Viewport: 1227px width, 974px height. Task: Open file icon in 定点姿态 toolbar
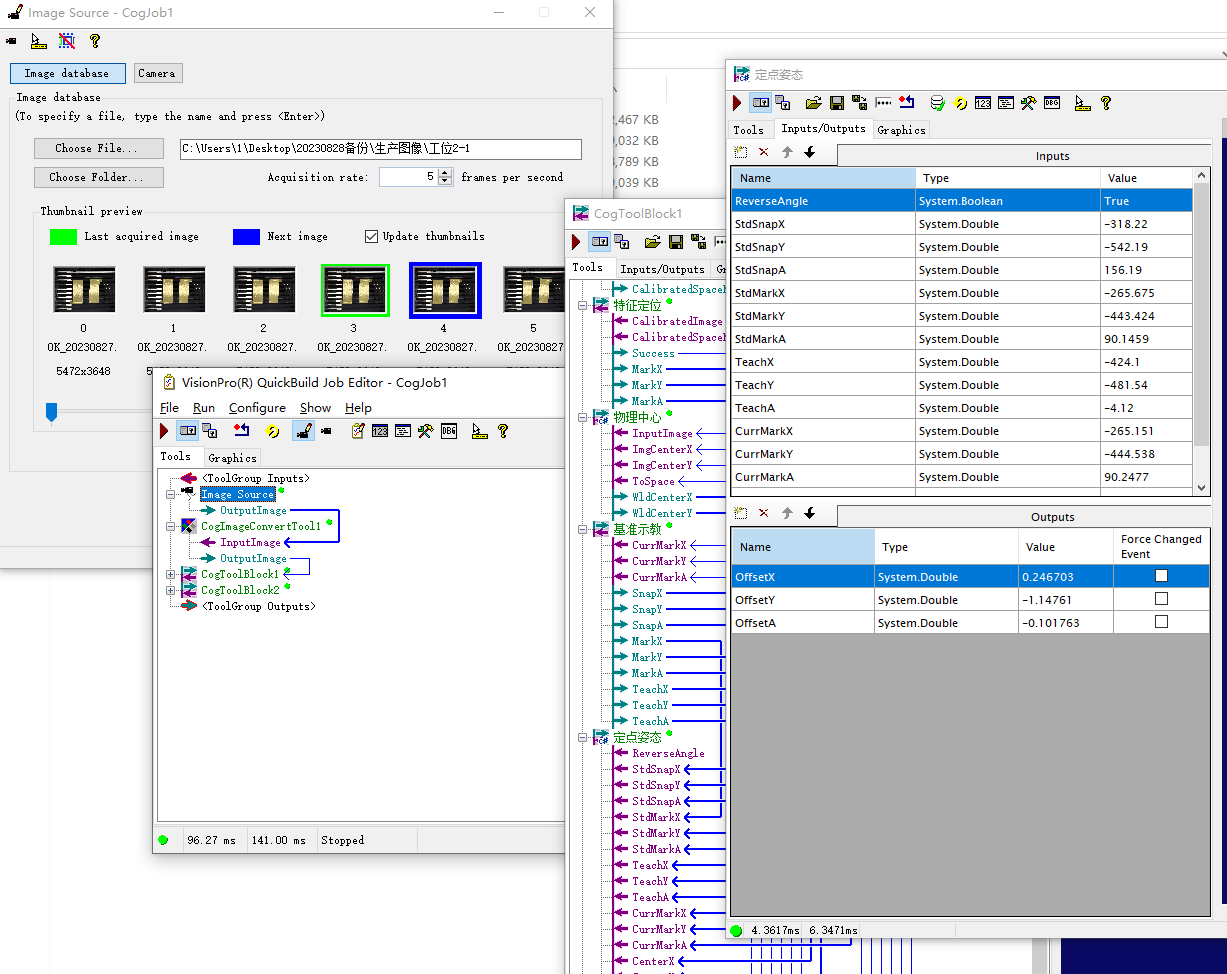[x=813, y=103]
